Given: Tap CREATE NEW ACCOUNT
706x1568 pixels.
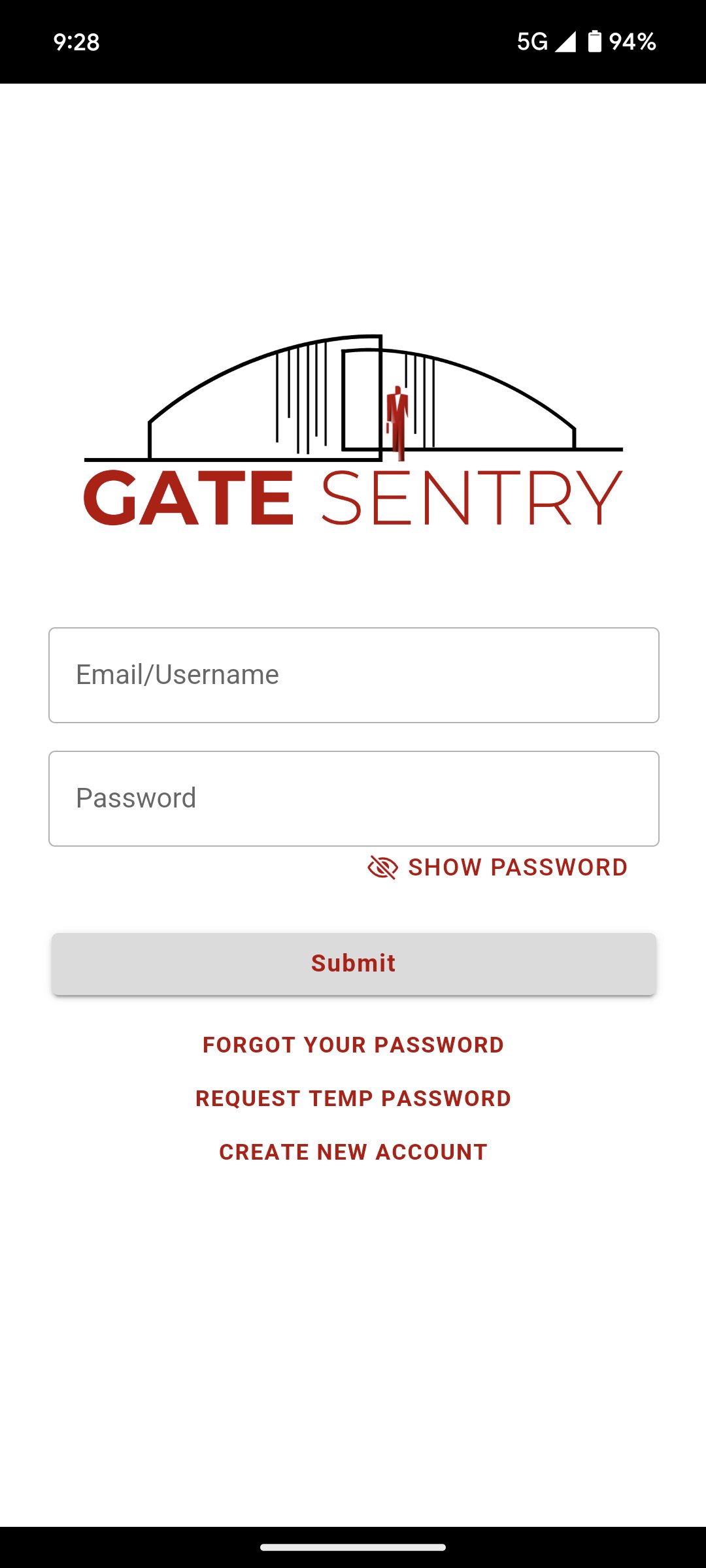Looking at the screenshot, I should [x=354, y=1152].
